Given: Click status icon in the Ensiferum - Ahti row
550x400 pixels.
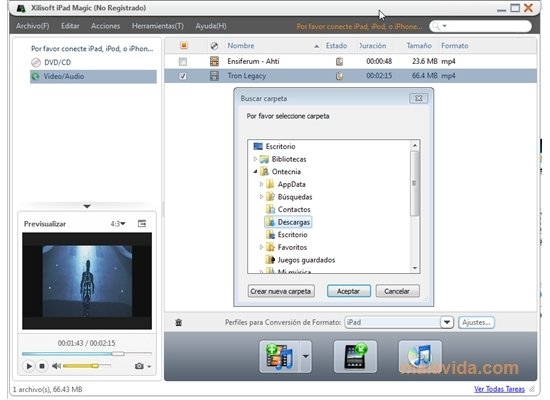Looking at the screenshot, I should [x=339, y=61].
